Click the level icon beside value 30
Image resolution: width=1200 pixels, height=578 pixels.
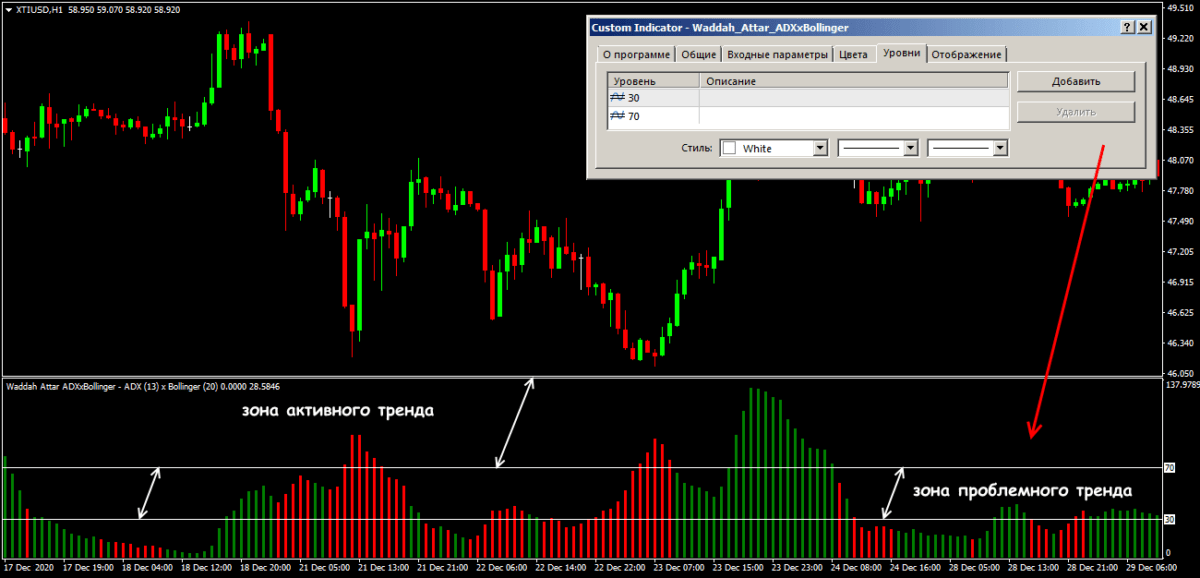(618, 98)
